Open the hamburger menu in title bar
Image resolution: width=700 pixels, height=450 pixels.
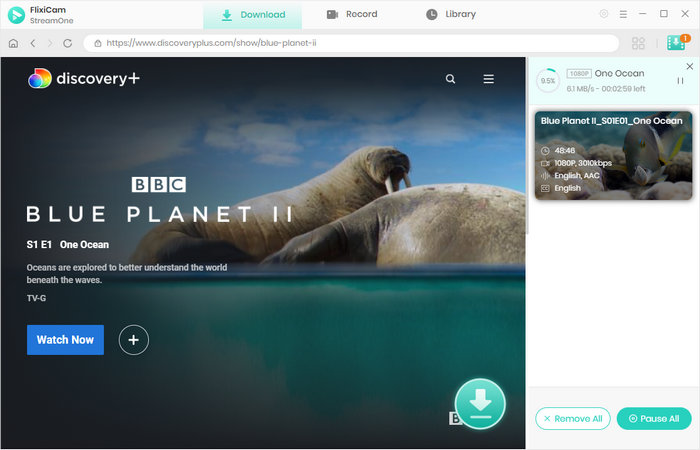click(x=623, y=14)
